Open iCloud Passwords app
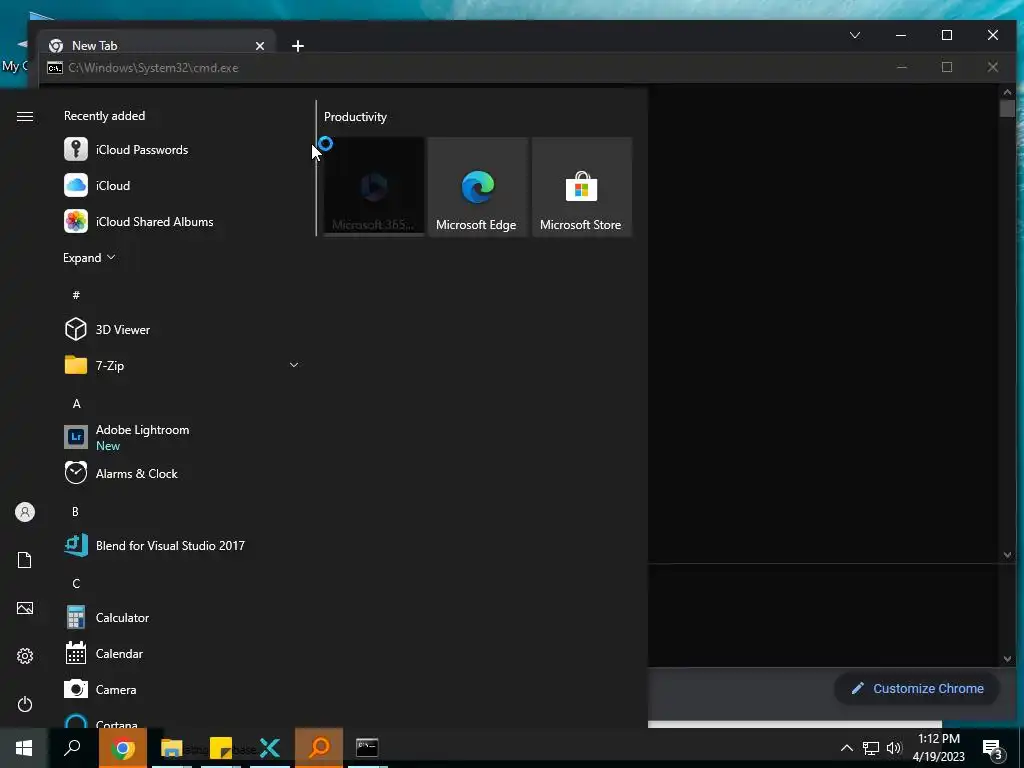The image size is (1024, 768). [x=182, y=150]
